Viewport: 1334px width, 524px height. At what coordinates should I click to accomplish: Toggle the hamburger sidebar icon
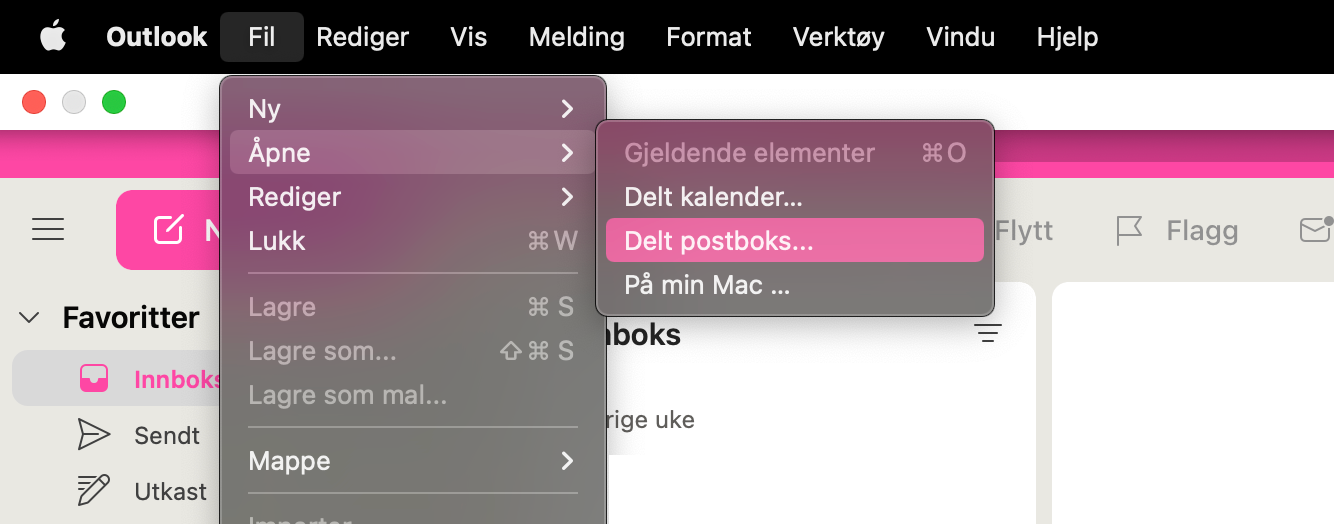click(x=48, y=230)
